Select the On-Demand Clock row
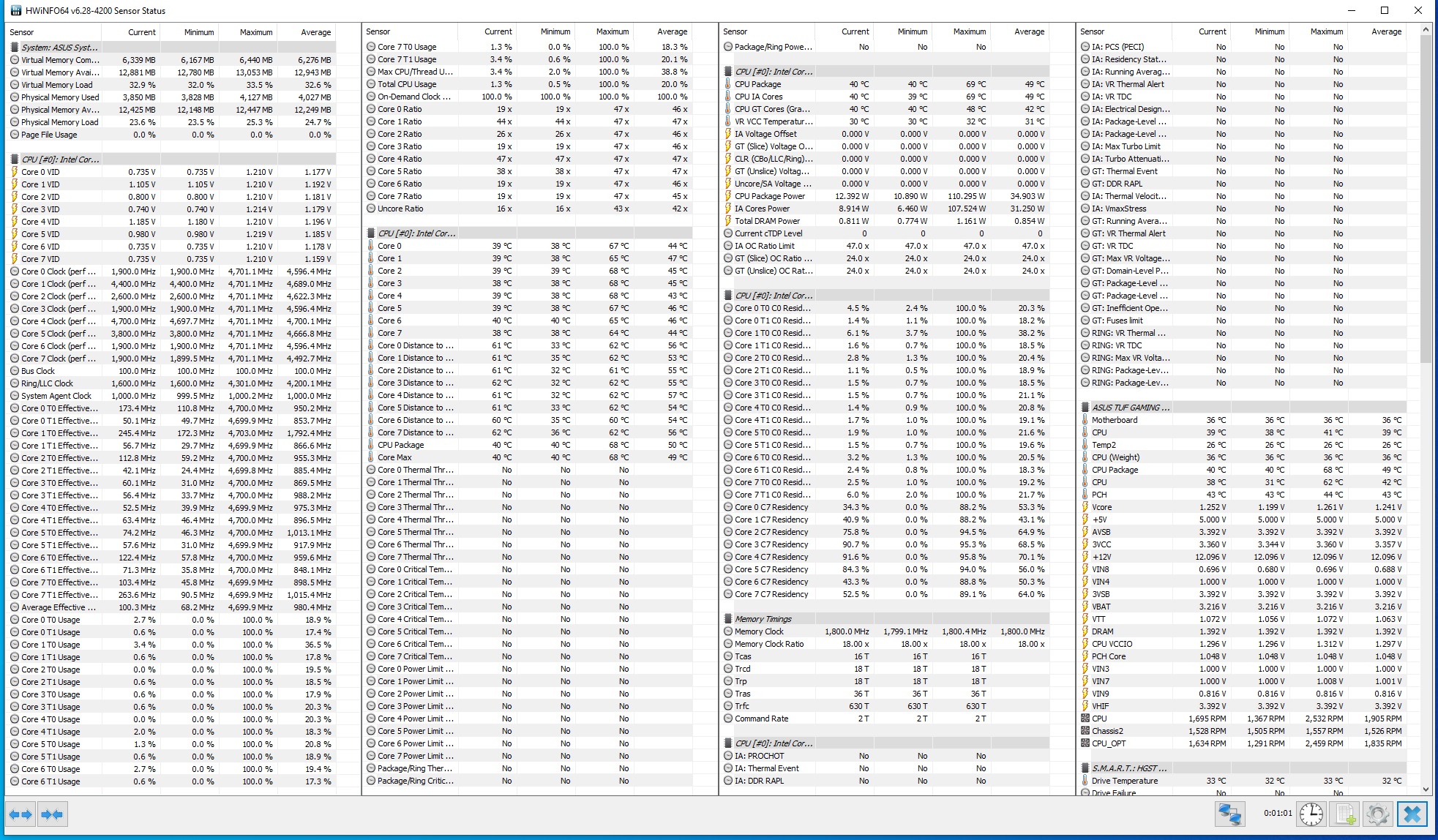The height and width of the screenshot is (840, 1438). [x=529, y=97]
